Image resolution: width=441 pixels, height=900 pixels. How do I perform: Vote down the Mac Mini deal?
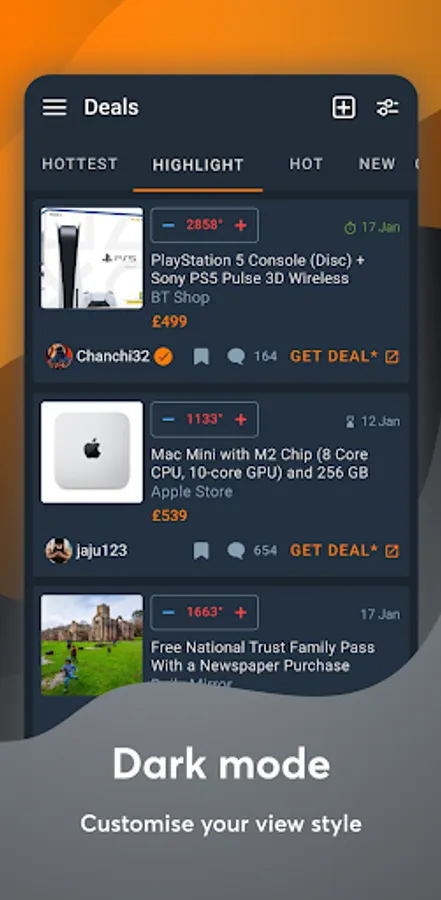[168, 420]
